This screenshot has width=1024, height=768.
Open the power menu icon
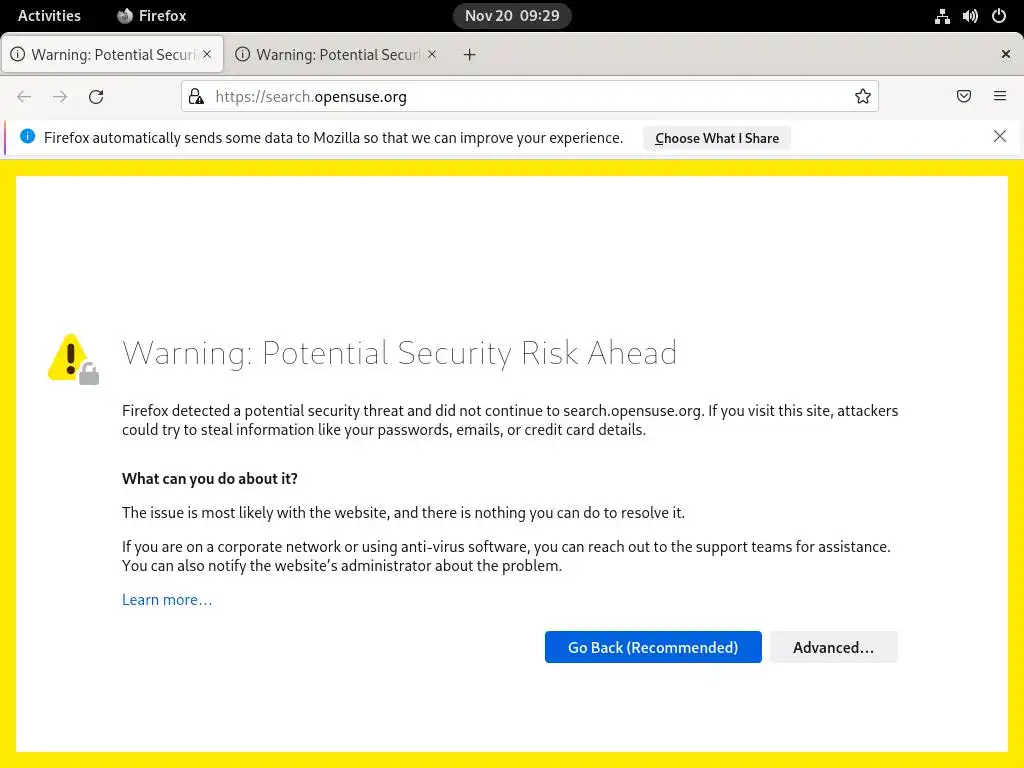(x=999, y=16)
